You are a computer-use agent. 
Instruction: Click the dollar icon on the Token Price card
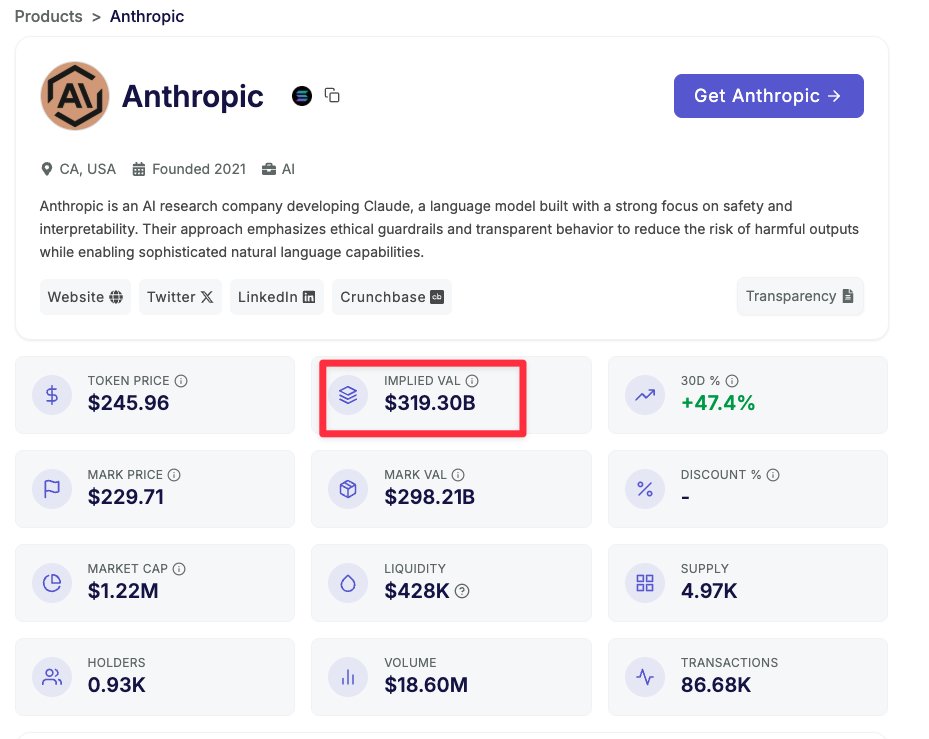(52, 394)
